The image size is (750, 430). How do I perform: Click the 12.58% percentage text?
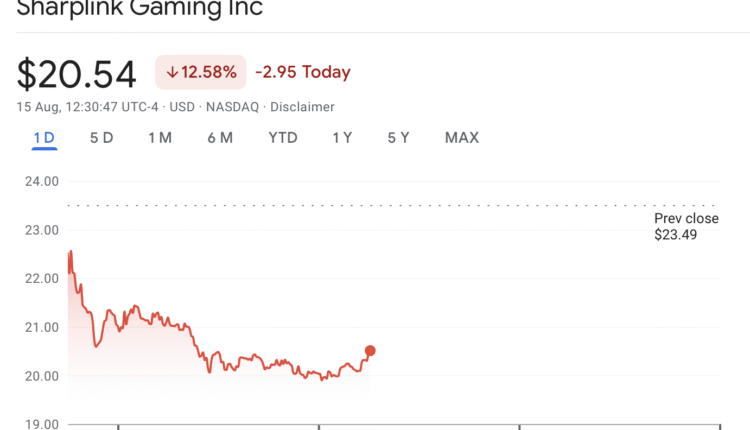click(x=209, y=72)
